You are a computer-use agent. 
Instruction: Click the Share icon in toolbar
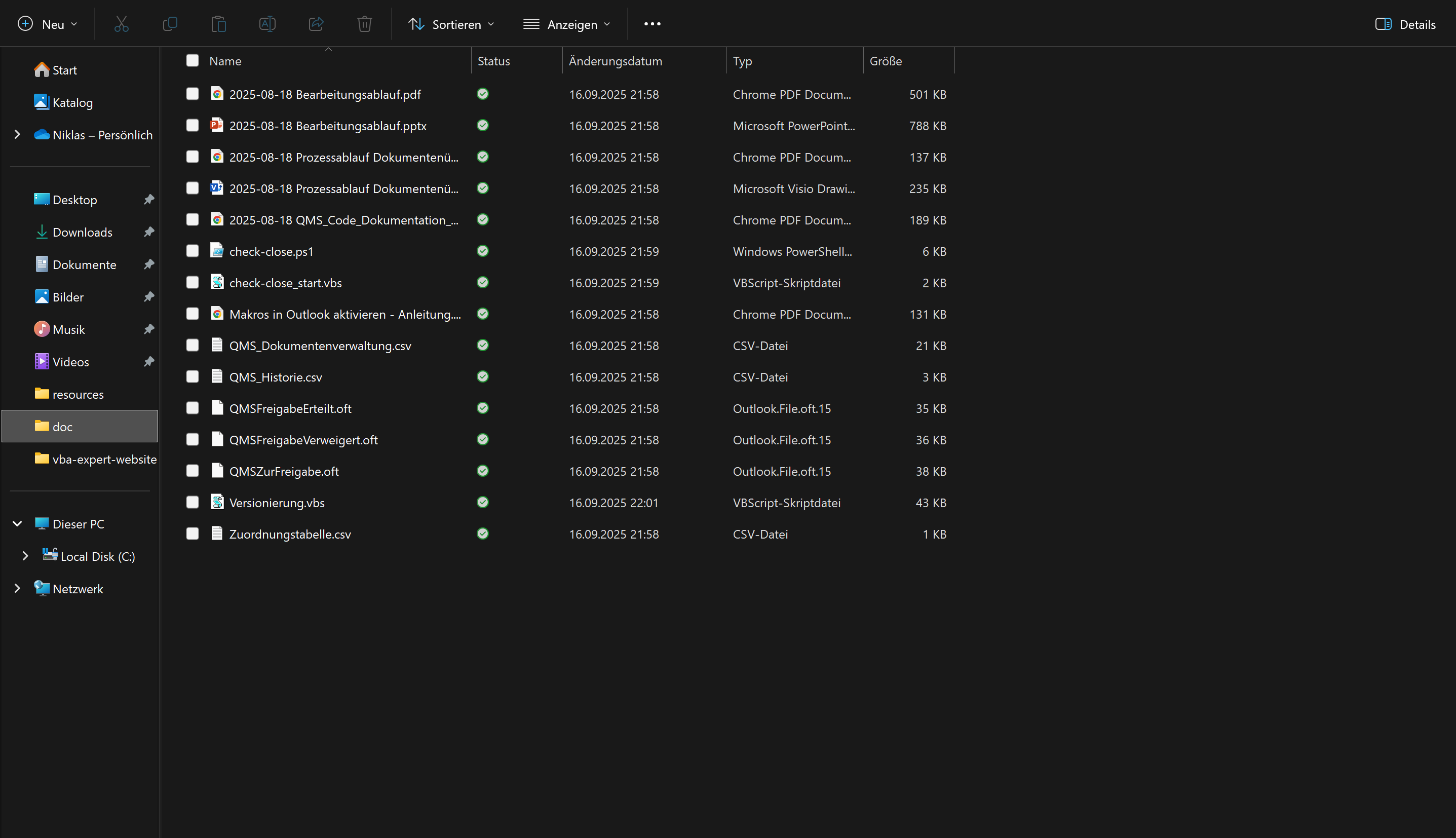click(x=316, y=24)
